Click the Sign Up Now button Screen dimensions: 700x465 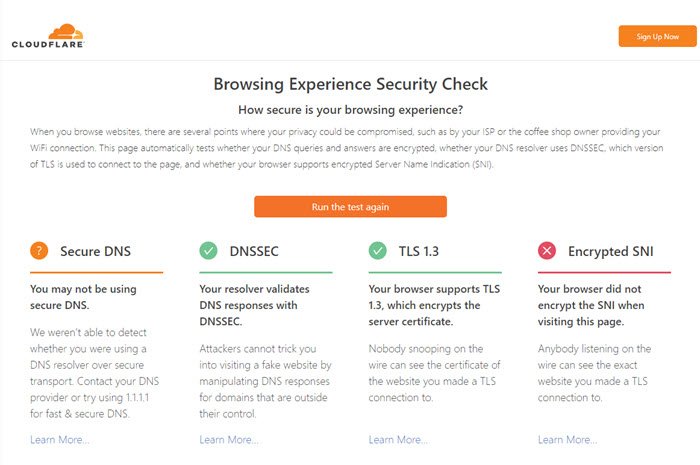[x=657, y=36]
